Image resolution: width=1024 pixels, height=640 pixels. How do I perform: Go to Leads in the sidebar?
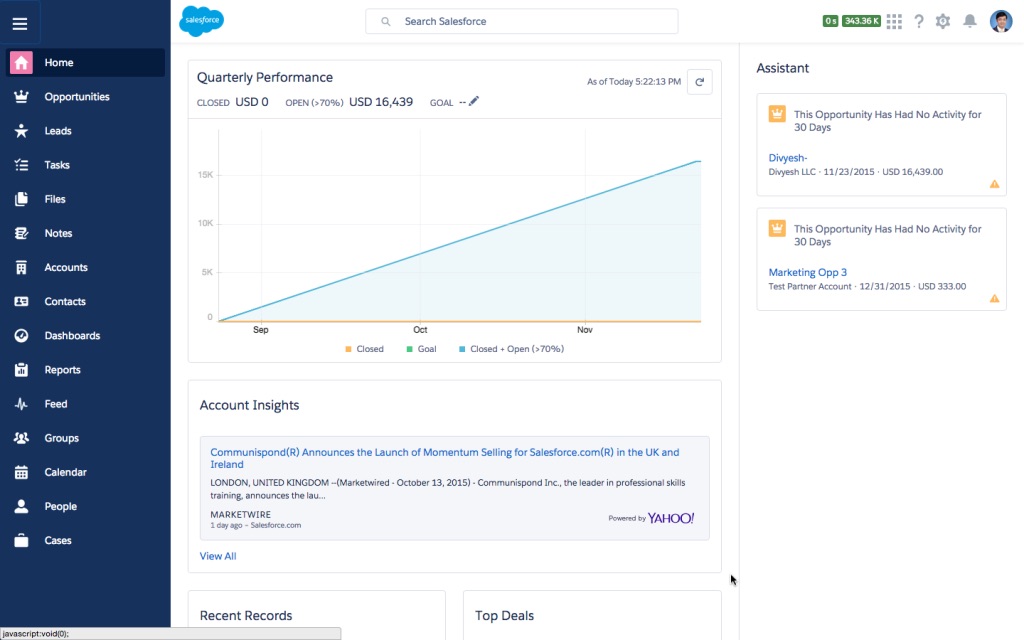tap(58, 131)
